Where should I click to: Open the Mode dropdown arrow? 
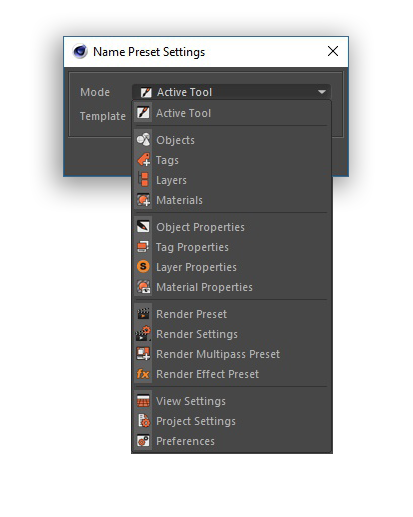322,92
